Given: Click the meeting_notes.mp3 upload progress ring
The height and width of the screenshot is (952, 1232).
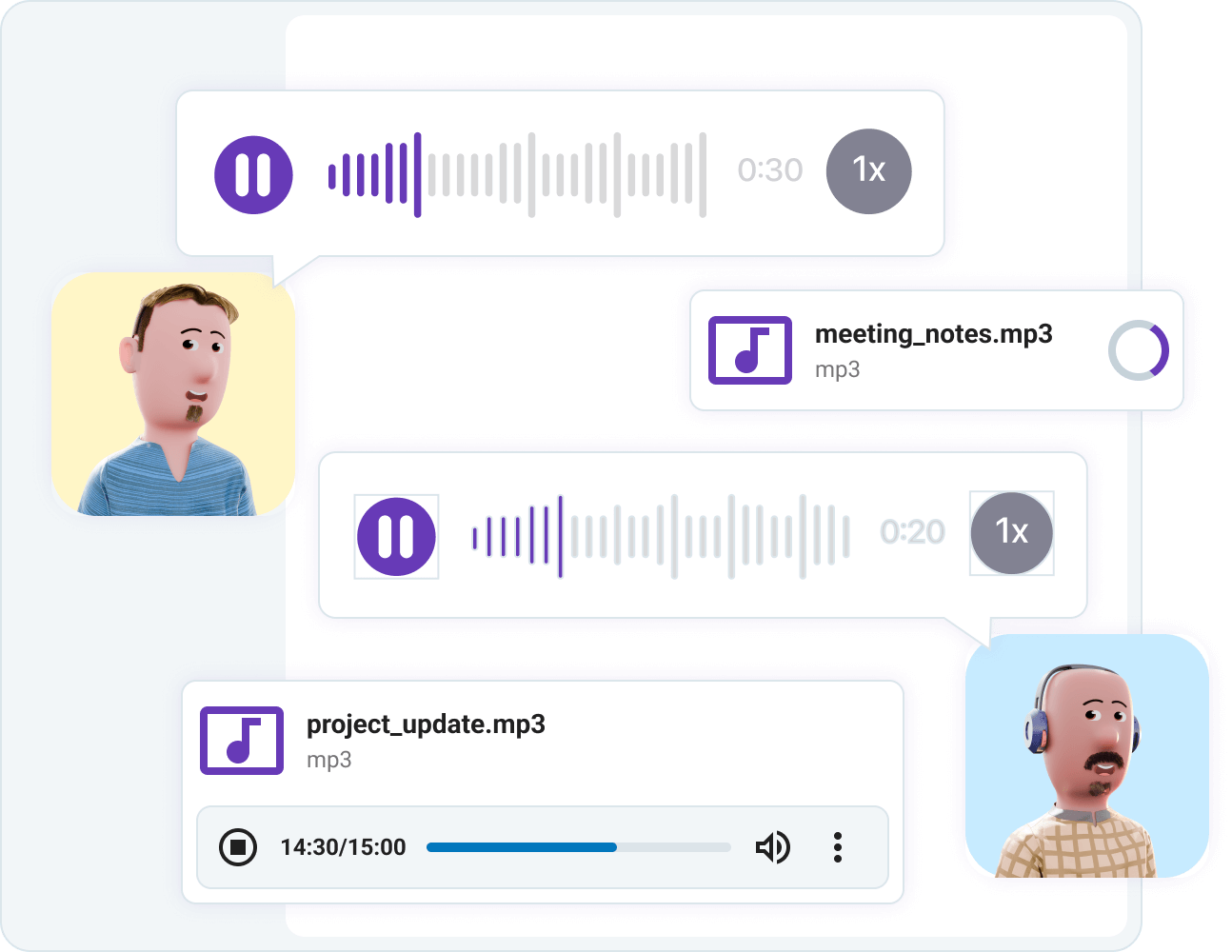Looking at the screenshot, I should (x=1139, y=350).
